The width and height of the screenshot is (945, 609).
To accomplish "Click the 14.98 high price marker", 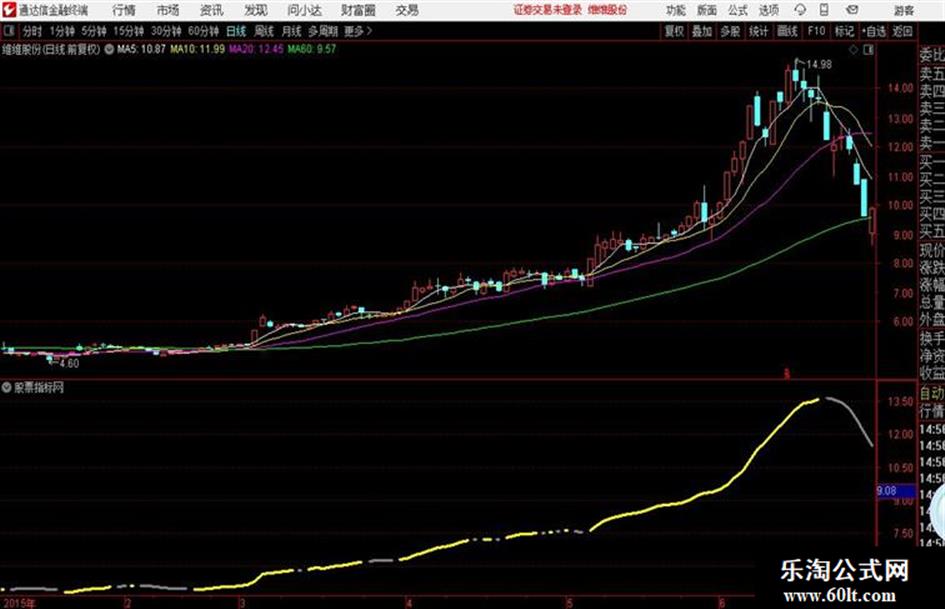I will 819,65.
